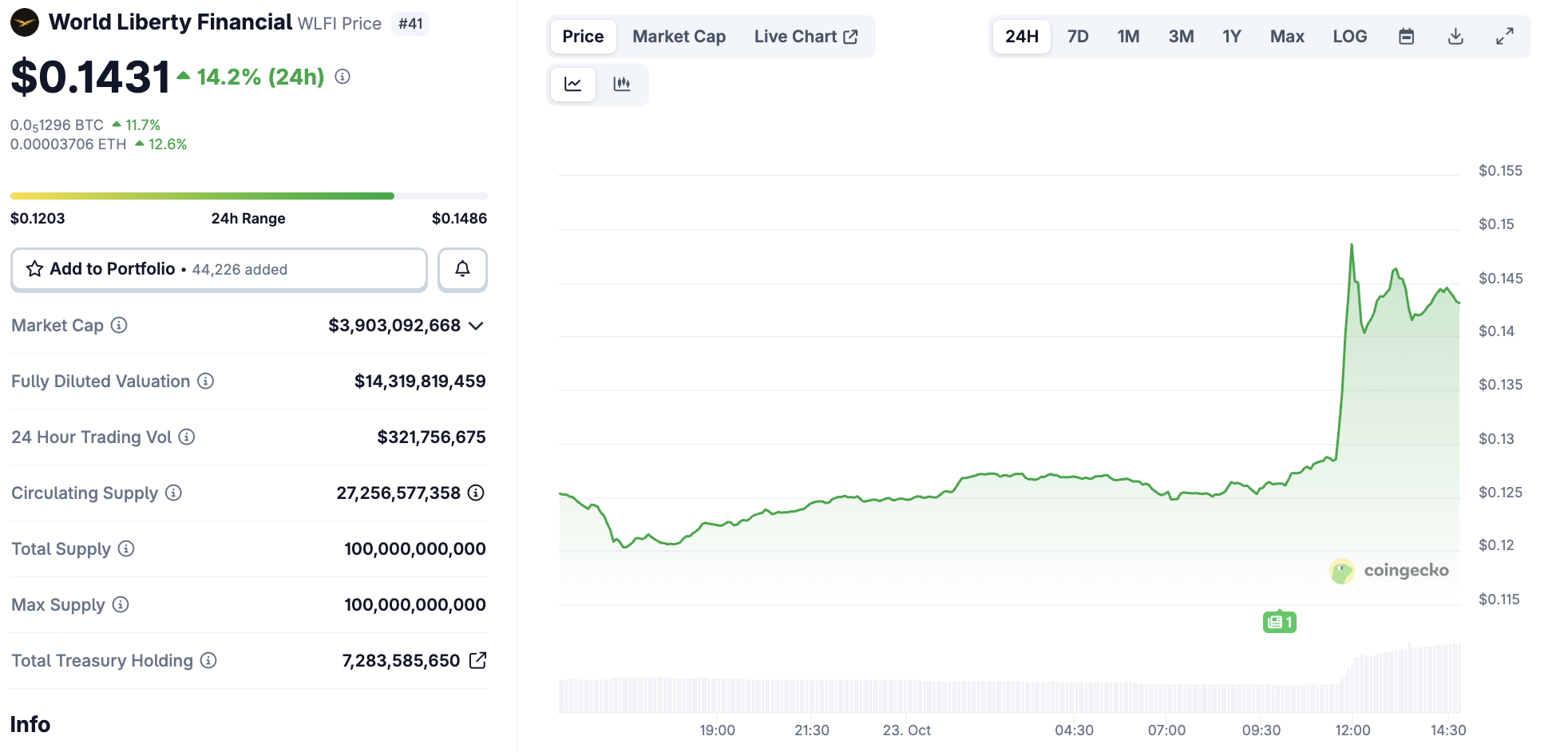The height and width of the screenshot is (752, 1568).
Task: Click Add to Portfolio
Action: [112, 269]
